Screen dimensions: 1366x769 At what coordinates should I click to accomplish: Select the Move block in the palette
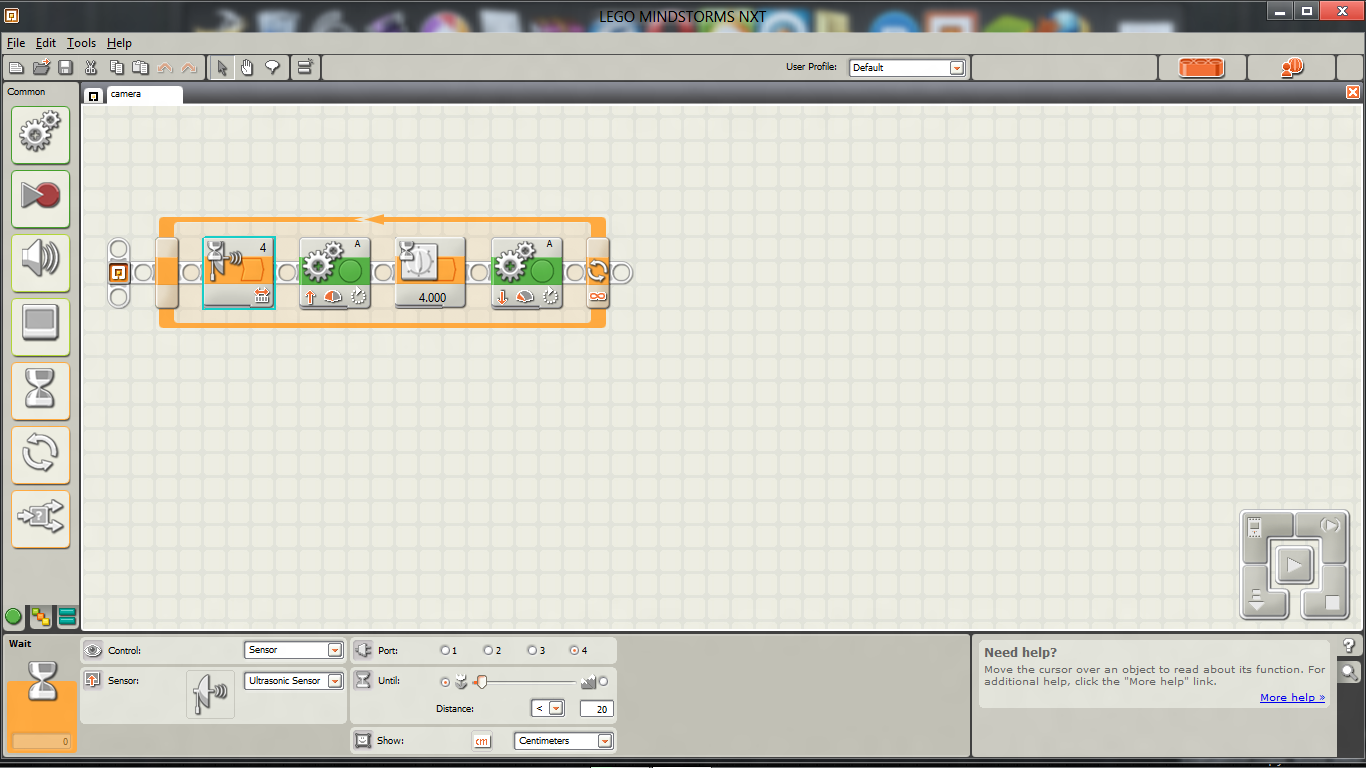pyautogui.click(x=40, y=135)
